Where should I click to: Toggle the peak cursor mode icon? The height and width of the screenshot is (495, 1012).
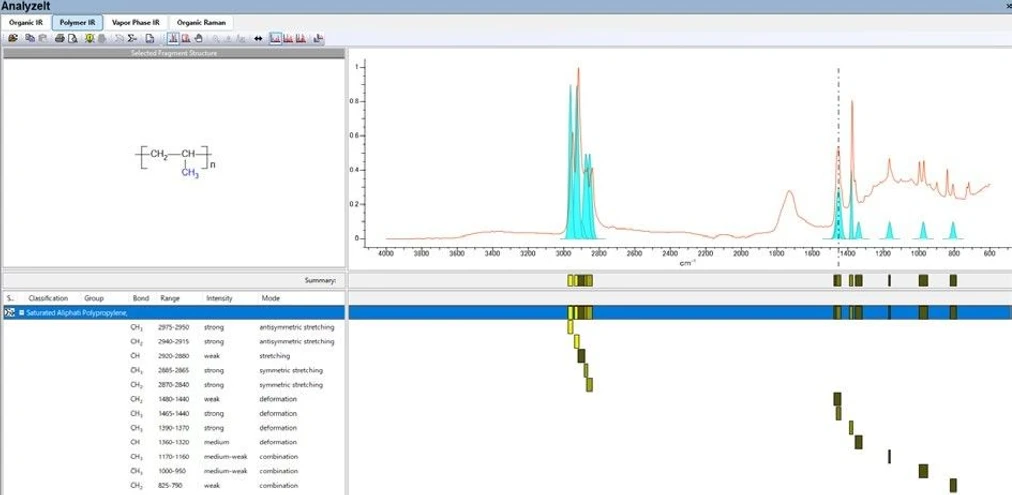[x=173, y=38]
